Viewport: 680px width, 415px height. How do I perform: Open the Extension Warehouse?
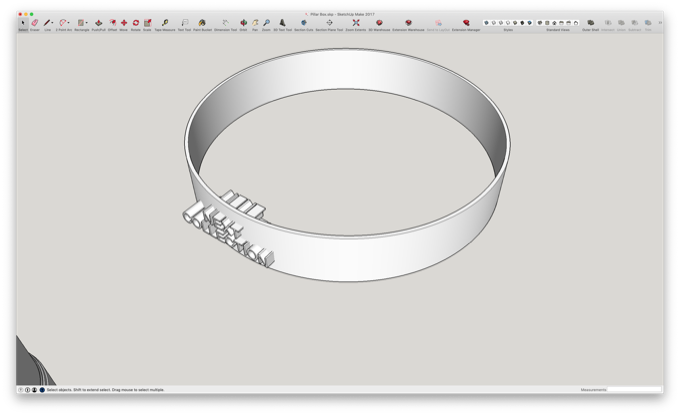tap(408, 23)
